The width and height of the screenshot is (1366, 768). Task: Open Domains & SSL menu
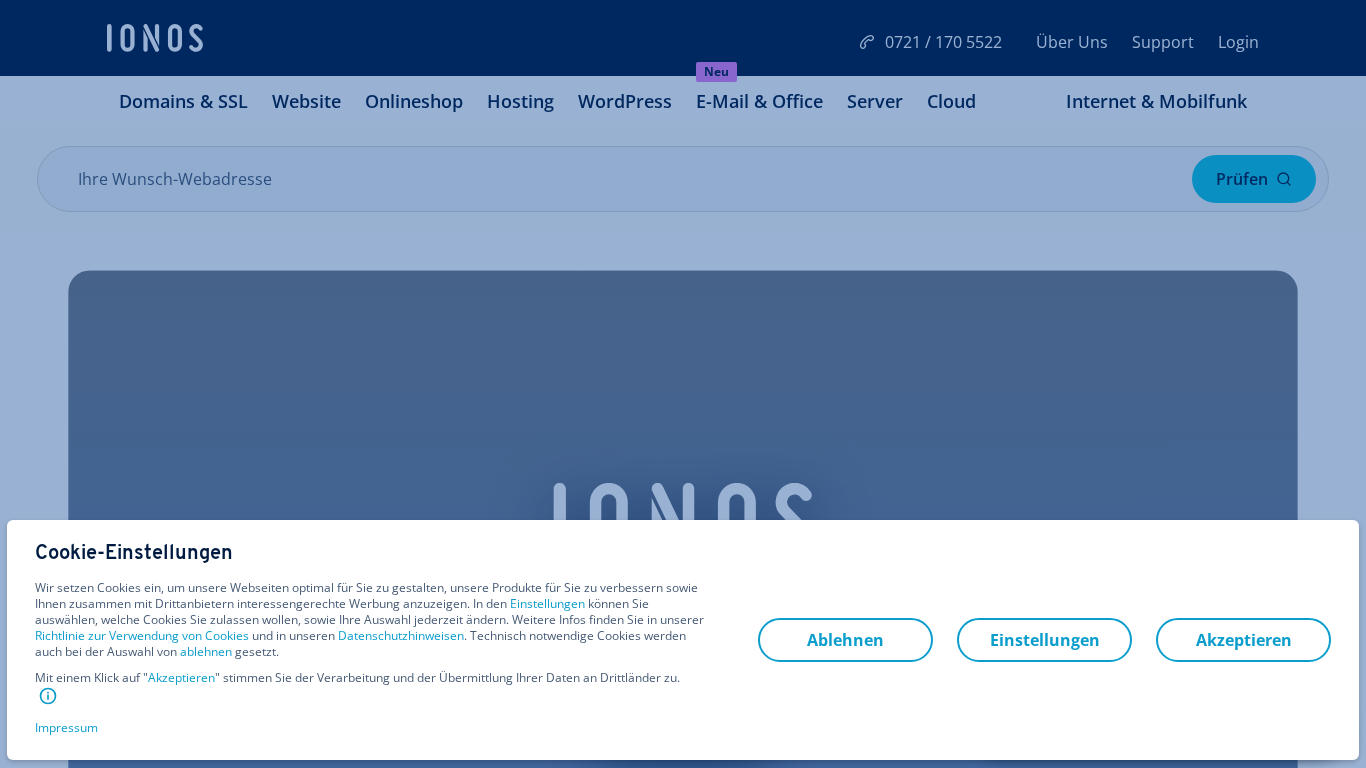pyautogui.click(x=183, y=101)
